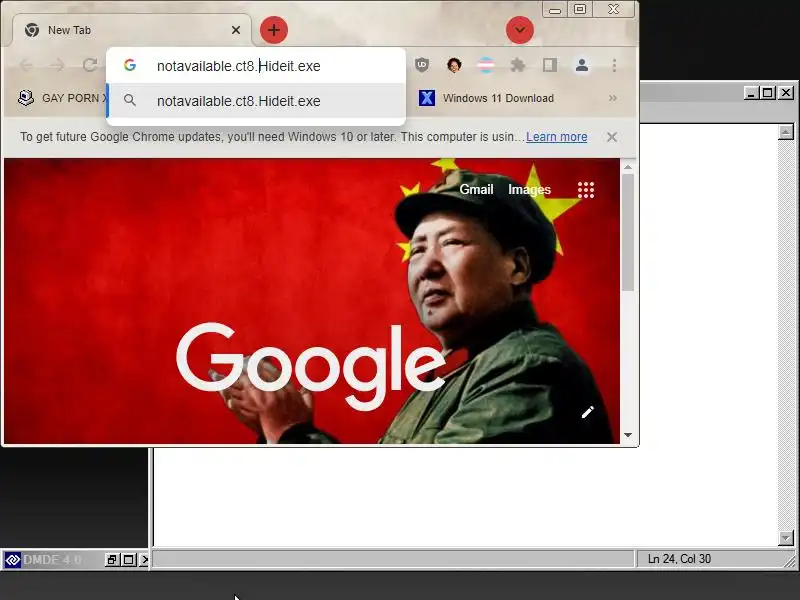
Task: Click the avatar face extension icon
Action: [454, 65]
